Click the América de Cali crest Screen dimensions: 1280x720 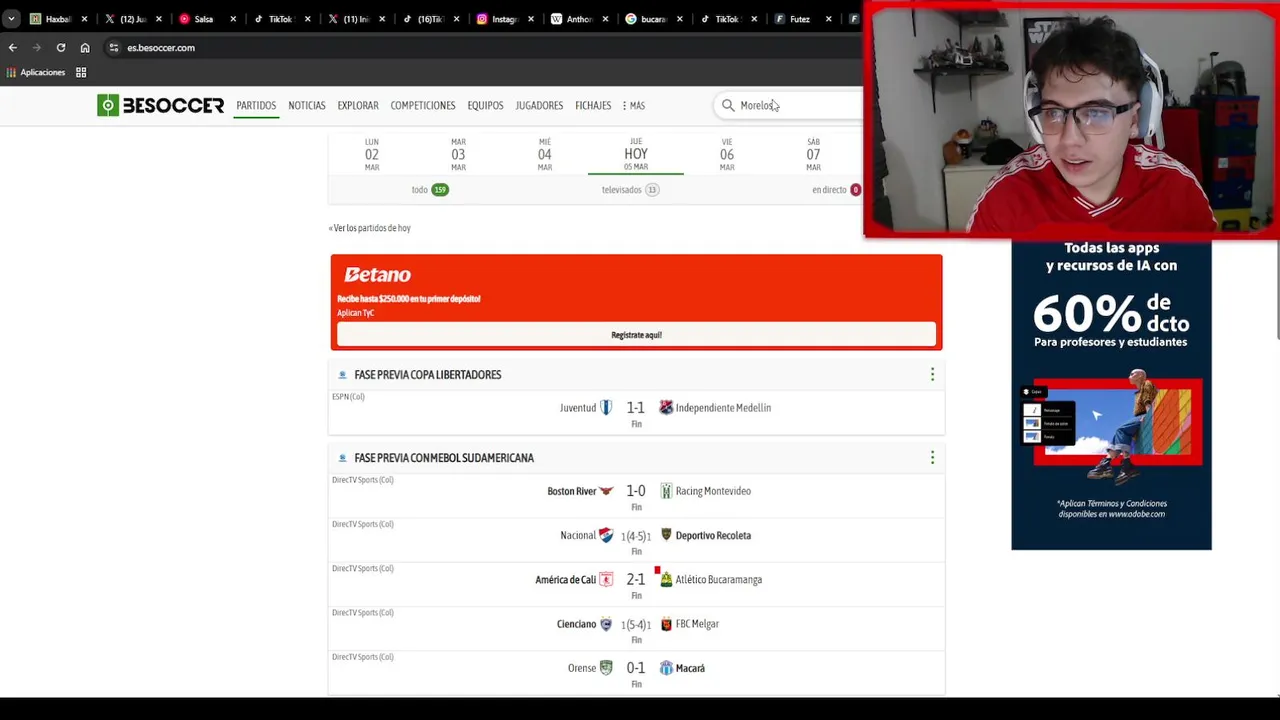coord(606,579)
